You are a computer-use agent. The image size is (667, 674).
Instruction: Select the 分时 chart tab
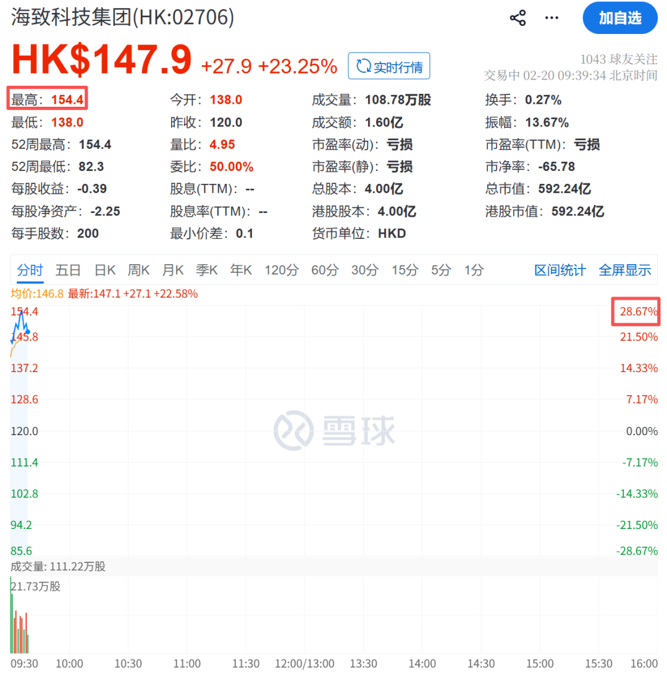click(x=30, y=269)
